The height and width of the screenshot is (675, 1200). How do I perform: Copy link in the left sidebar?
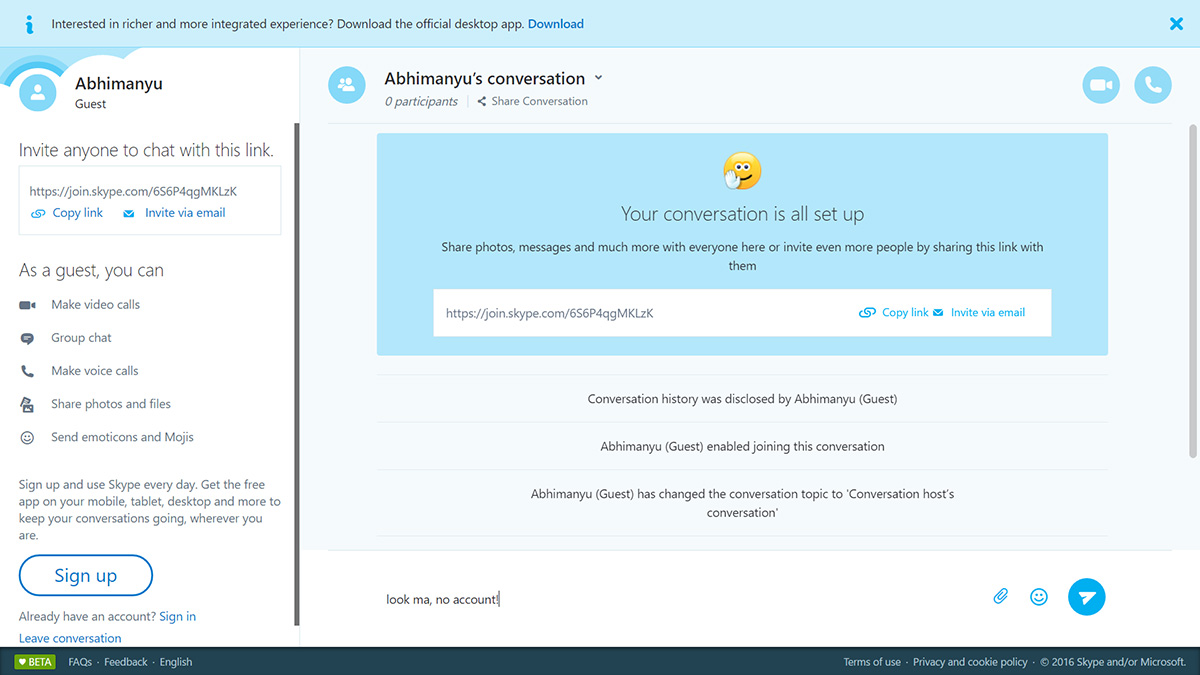coord(68,213)
